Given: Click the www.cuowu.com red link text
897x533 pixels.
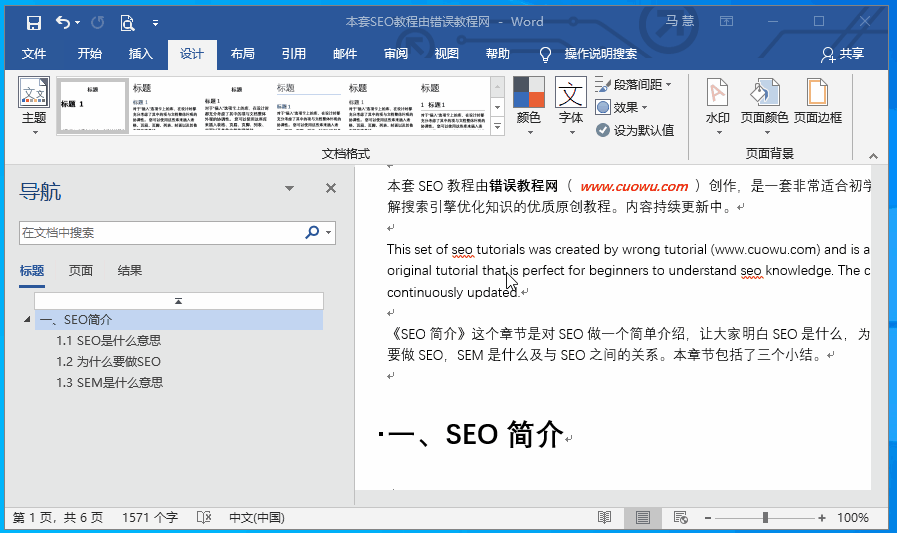Looking at the screenshot, I should [x=634, y=186].
